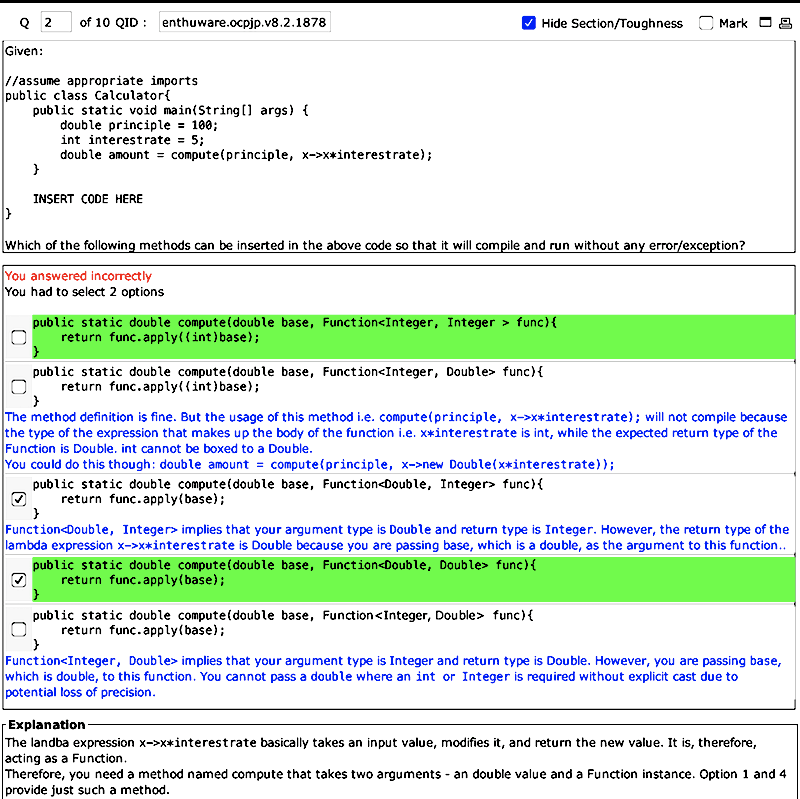800x799 pixels.
Task: Click the 'of 10 QID :' label
Action: click(x=113, y=23)
